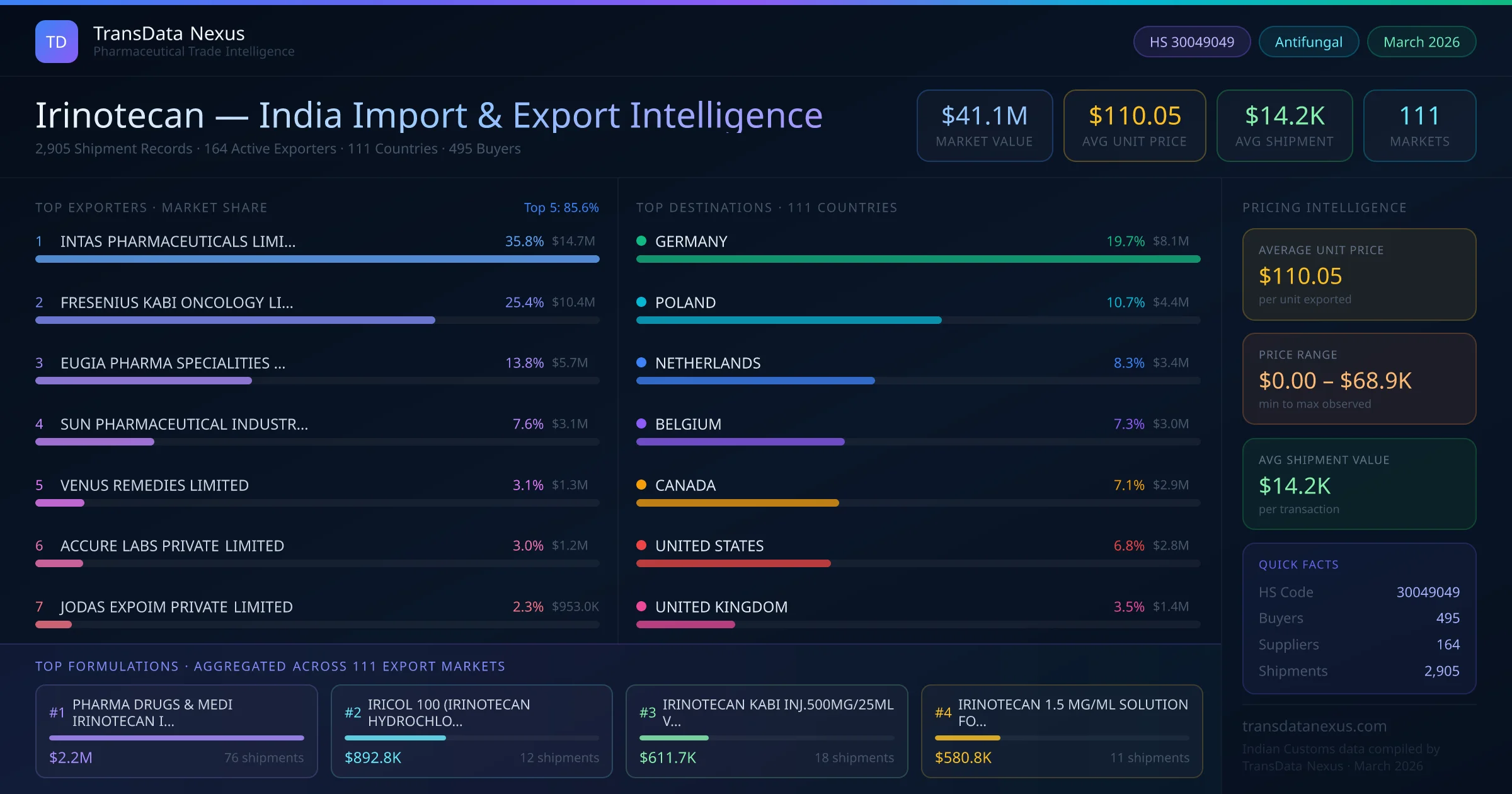Select the Antifungal category pill
The height and width of the screenshot is (794, 1512).
click(1308, 42)
